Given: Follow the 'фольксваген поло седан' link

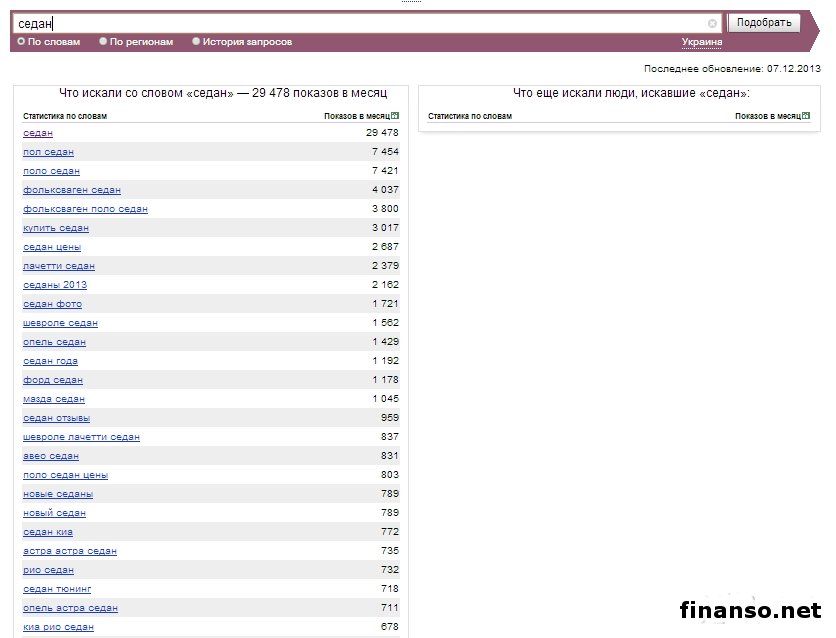Looking at the screenshot, I should (85, 209).
